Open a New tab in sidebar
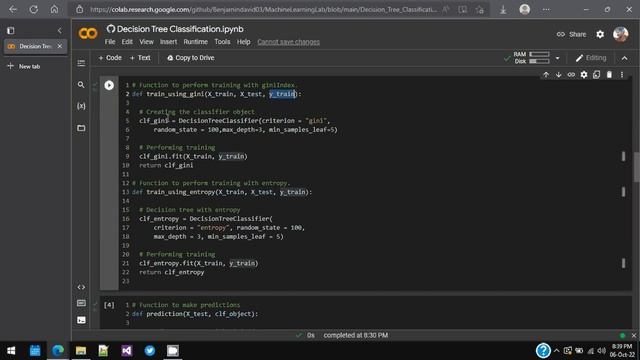 point(24,66)
